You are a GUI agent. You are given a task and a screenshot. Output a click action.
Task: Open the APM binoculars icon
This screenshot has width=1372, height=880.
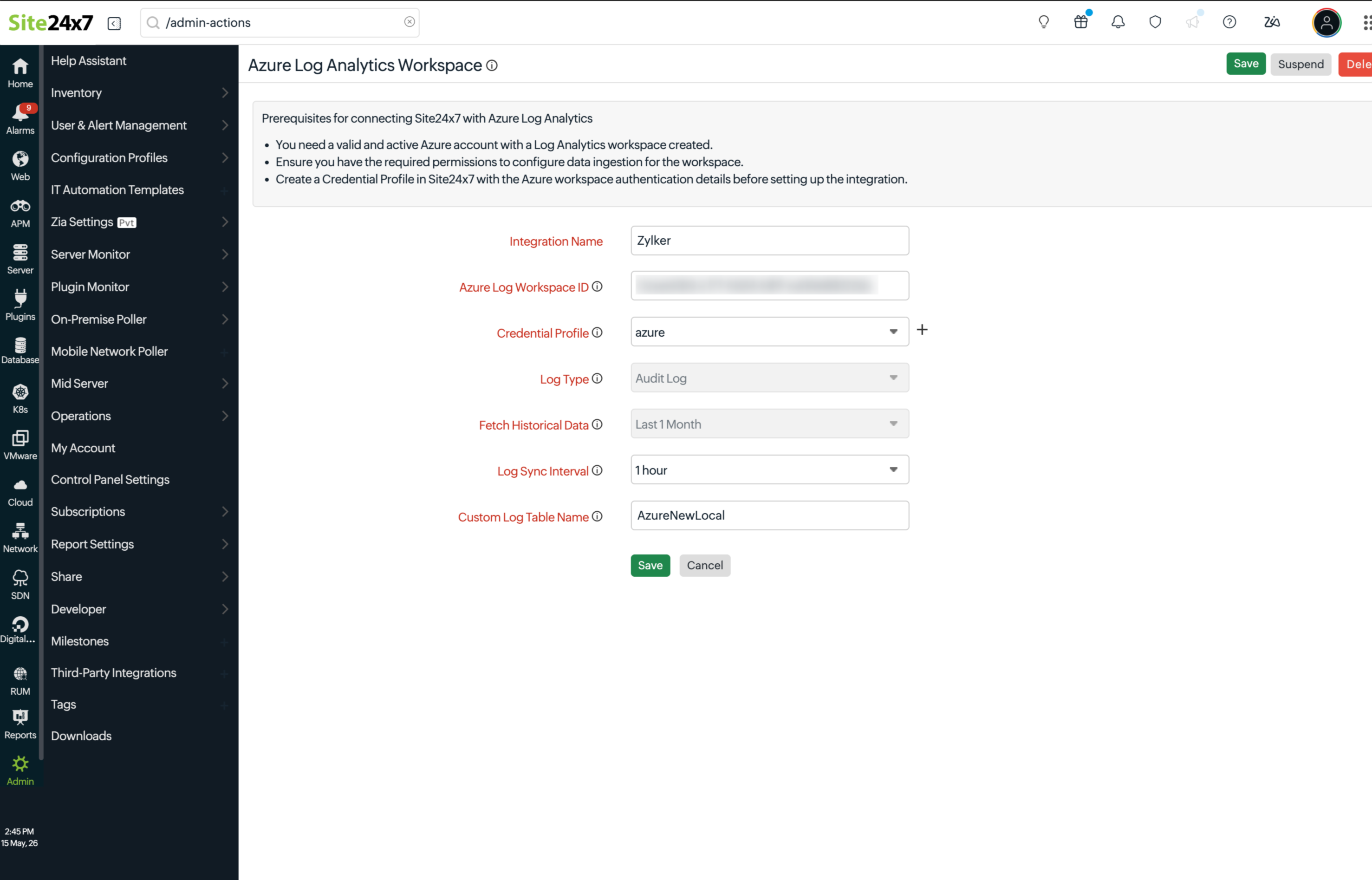point(20,213)
